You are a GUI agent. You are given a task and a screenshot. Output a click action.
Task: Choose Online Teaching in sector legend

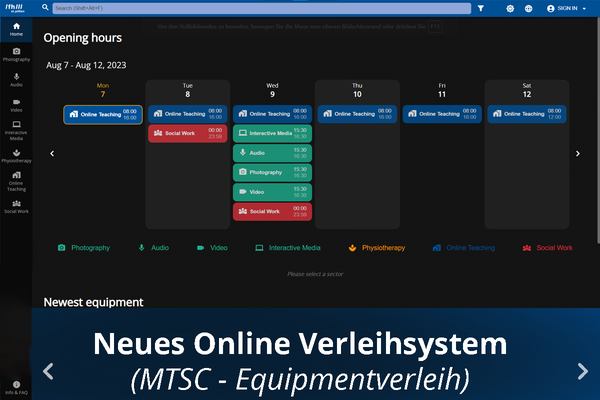pos(463,247)
